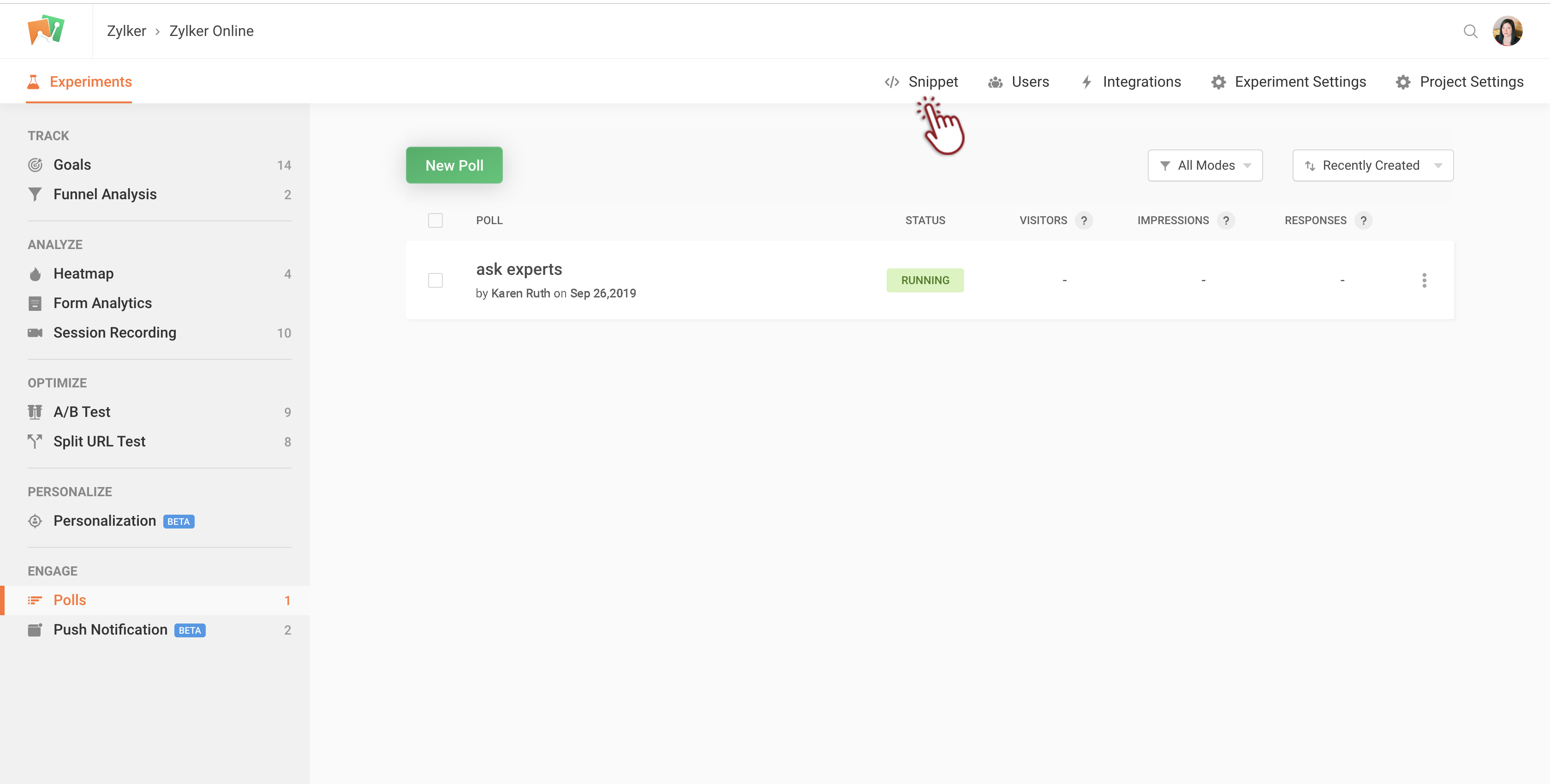Expand the All Modes filter dropdown
Screen dimensions: 1550x784
[1204, 166]
